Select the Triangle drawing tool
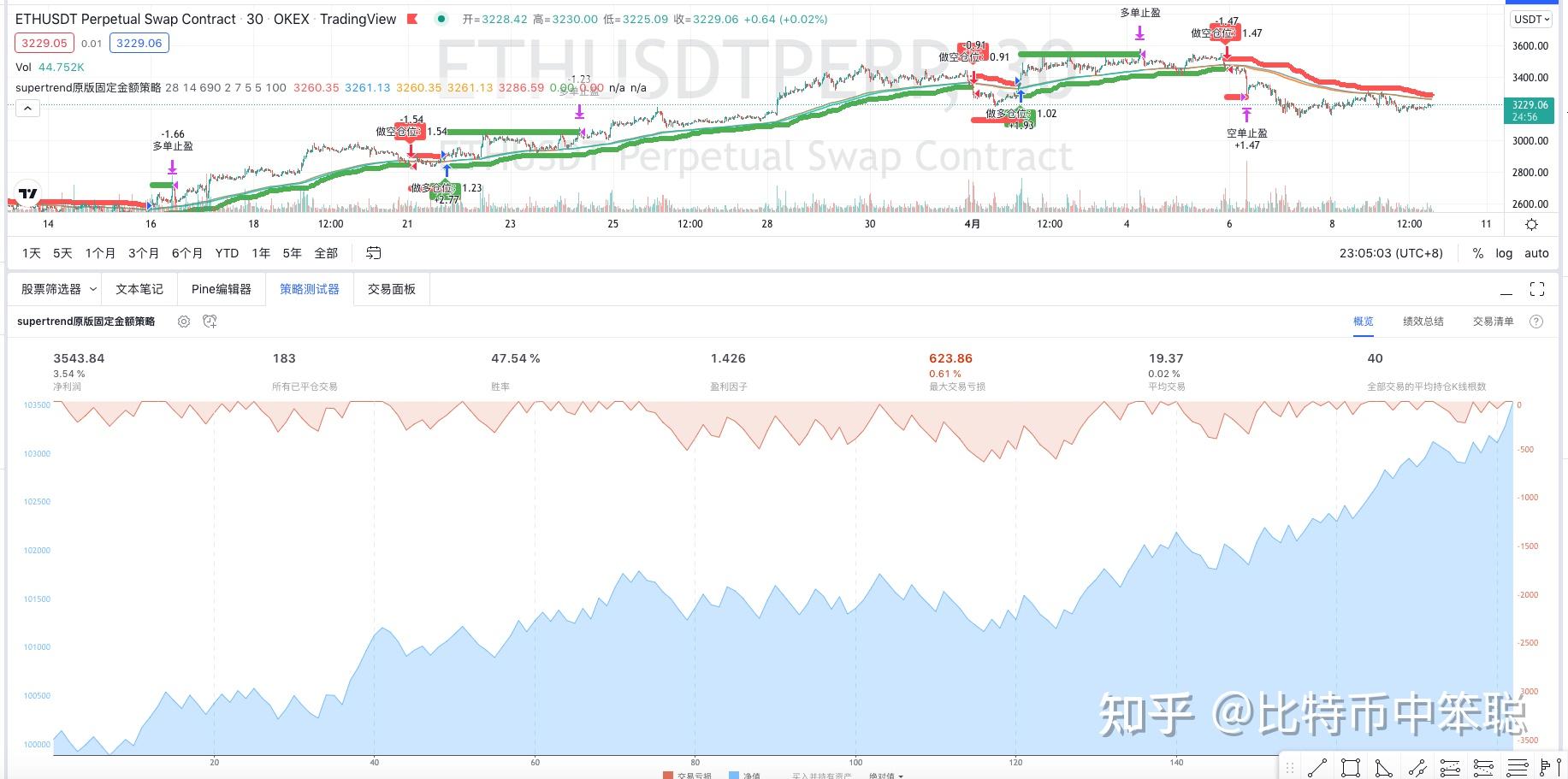This screenshot has height=779, width=1568. click(1383, 767)
